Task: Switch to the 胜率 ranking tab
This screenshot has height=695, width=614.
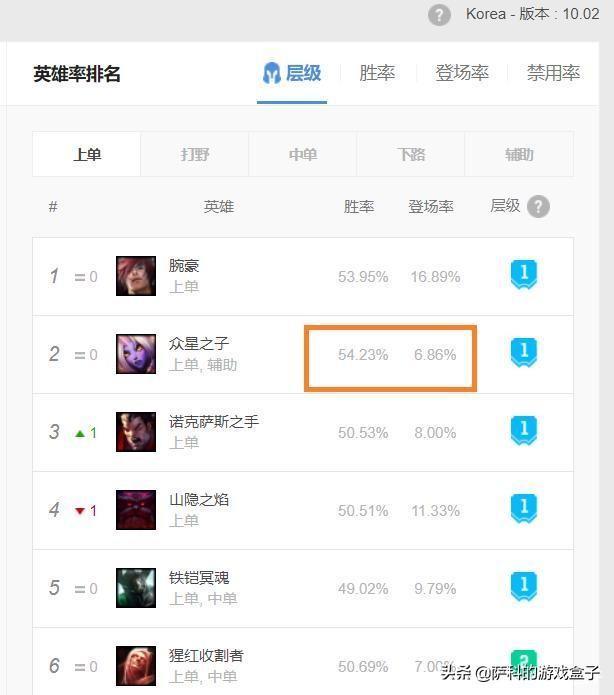Action: [377, 73]
